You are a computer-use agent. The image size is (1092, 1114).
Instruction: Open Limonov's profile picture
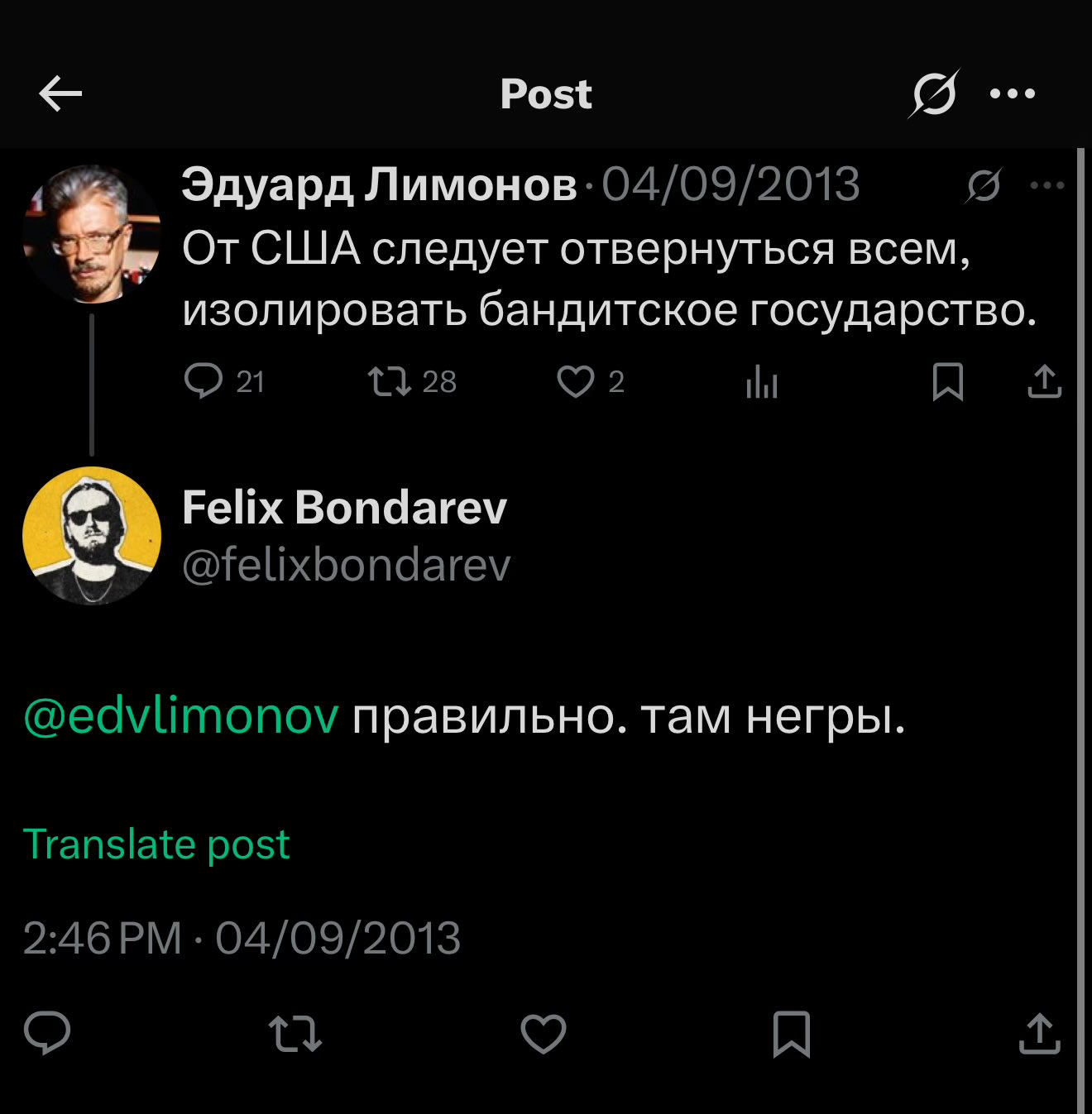tap(92, 234)
